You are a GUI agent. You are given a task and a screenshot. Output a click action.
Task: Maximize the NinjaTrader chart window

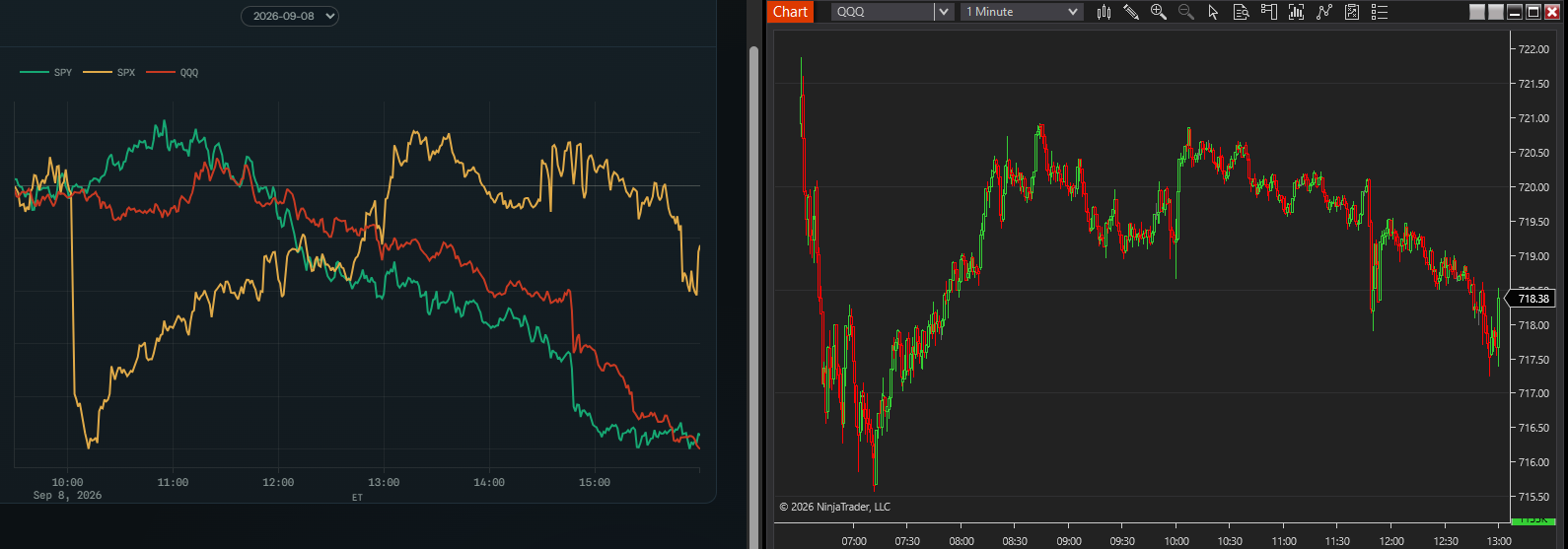[x=1533, y=12]
